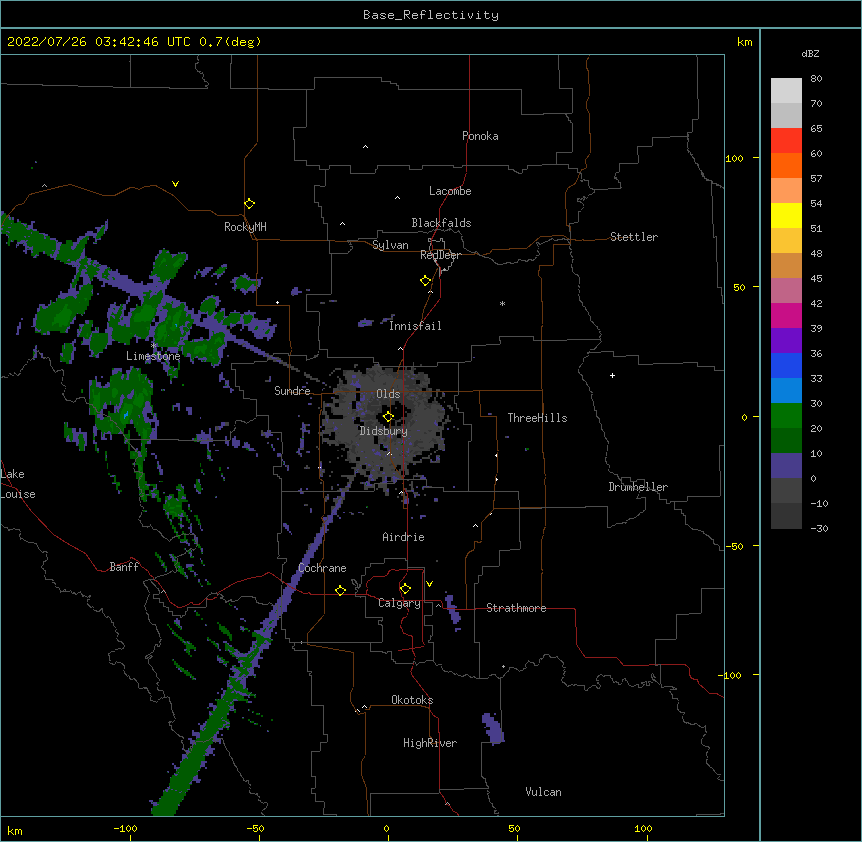The image size is (862, 842).
Task: Select the Innisfail label
Action: click(x=415, y=326)
